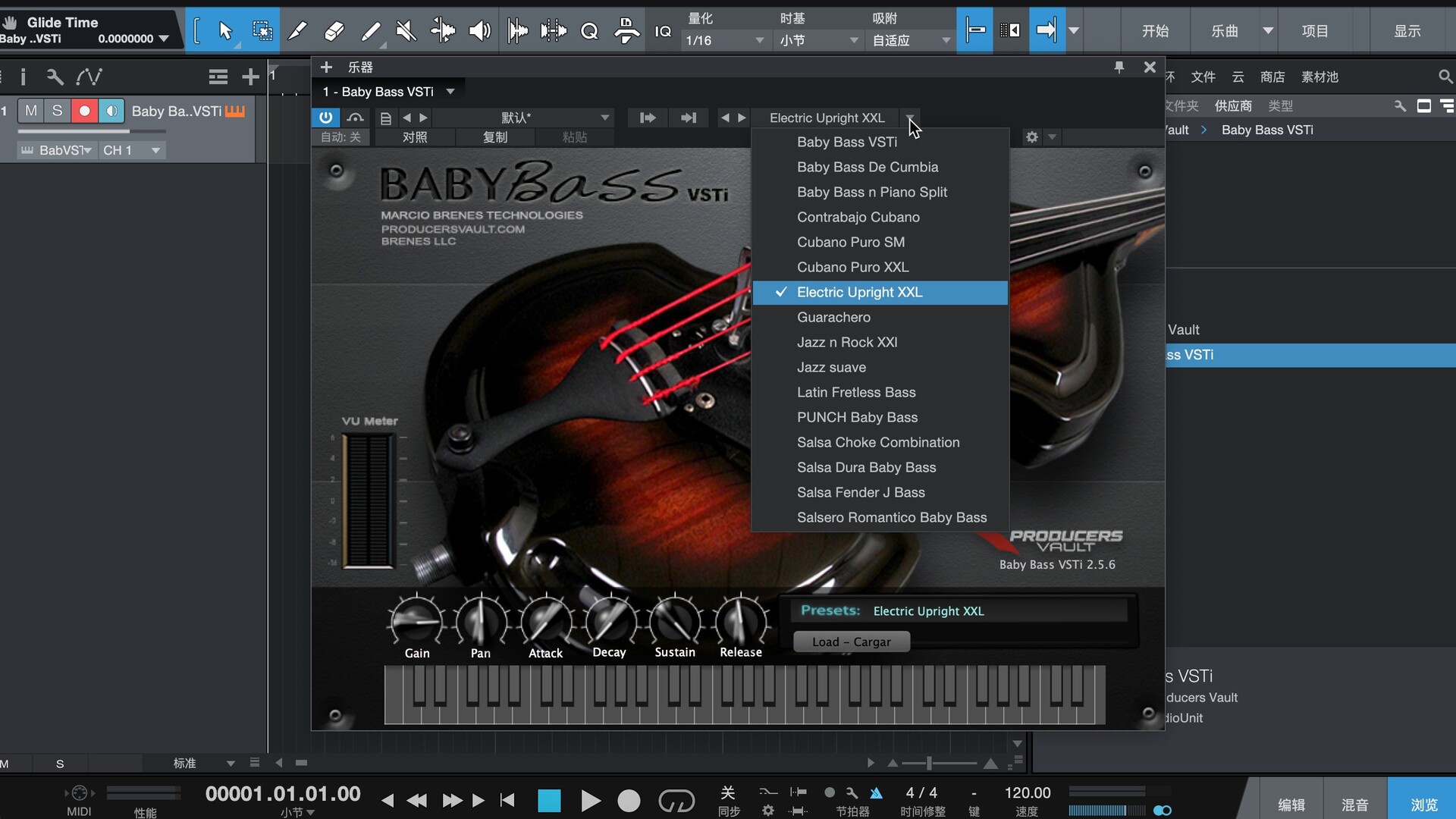Select the Paint pencil tool

(x=370, y=30)
